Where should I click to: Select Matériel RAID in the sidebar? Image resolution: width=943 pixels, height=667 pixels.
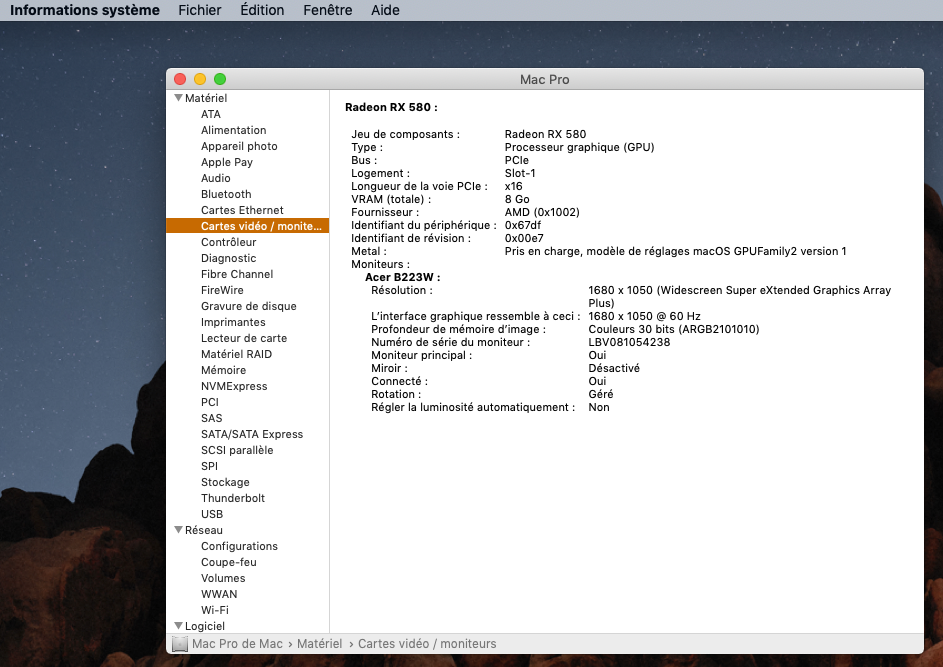[x=236, y=354]
